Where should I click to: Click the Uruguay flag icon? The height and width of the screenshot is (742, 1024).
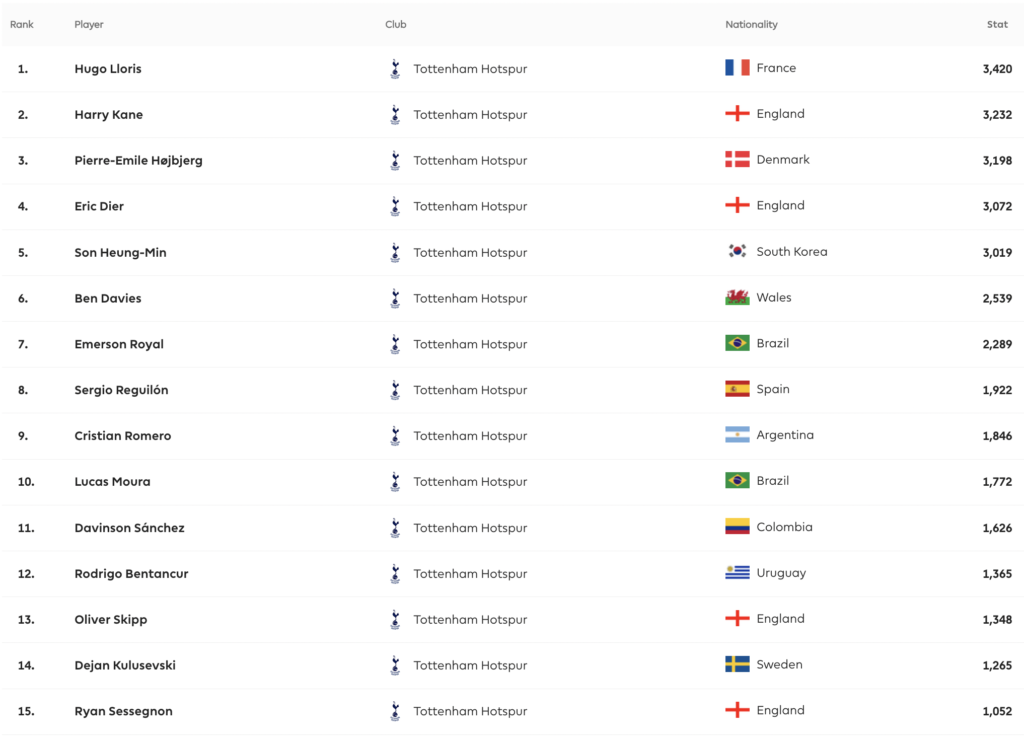click(737, 573)
